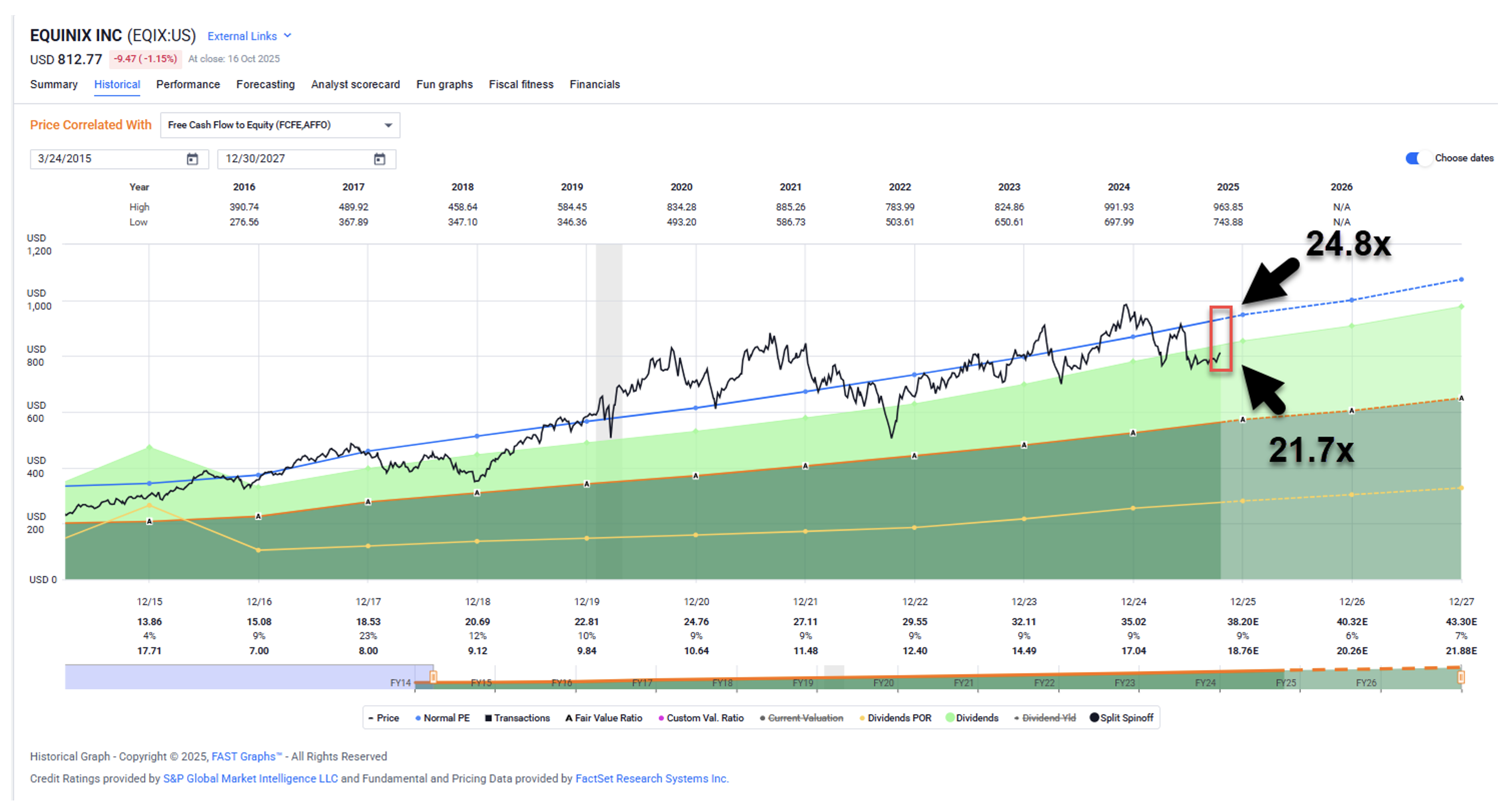
Task: Open the Free Cash Flow to Equity dropdown
Action: (x=280, y=125)
